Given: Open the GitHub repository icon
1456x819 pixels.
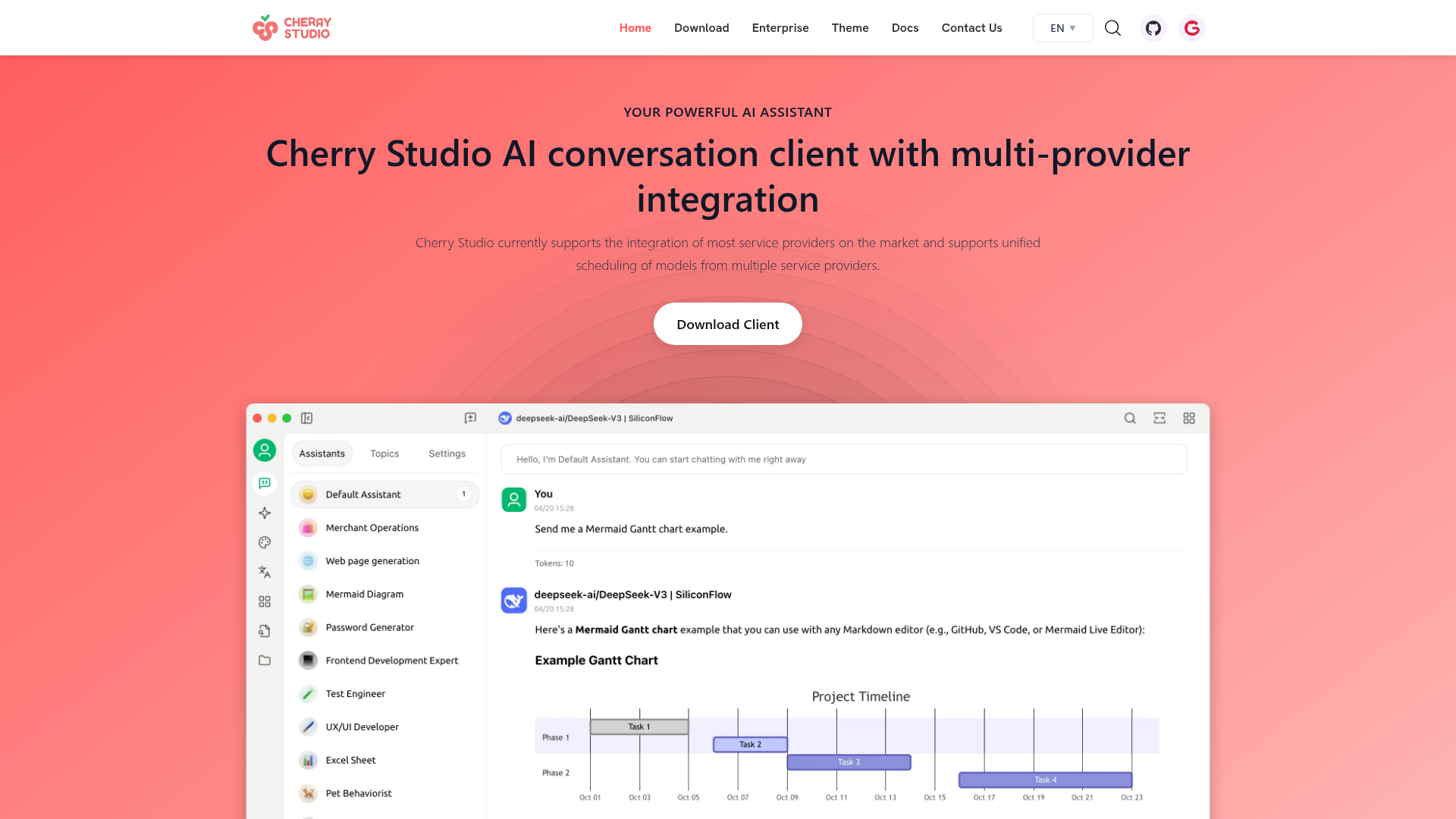Looking at the screenshot, I should pos(1153,28).
